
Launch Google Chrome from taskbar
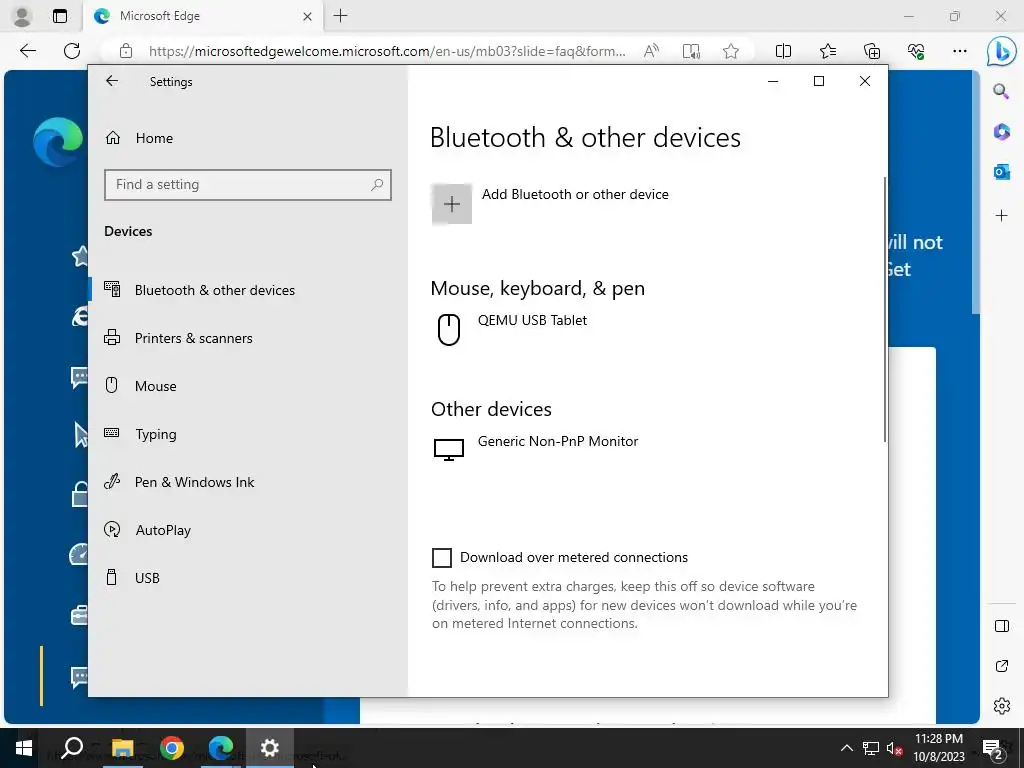pyautogui.click(x=172, y=748)
